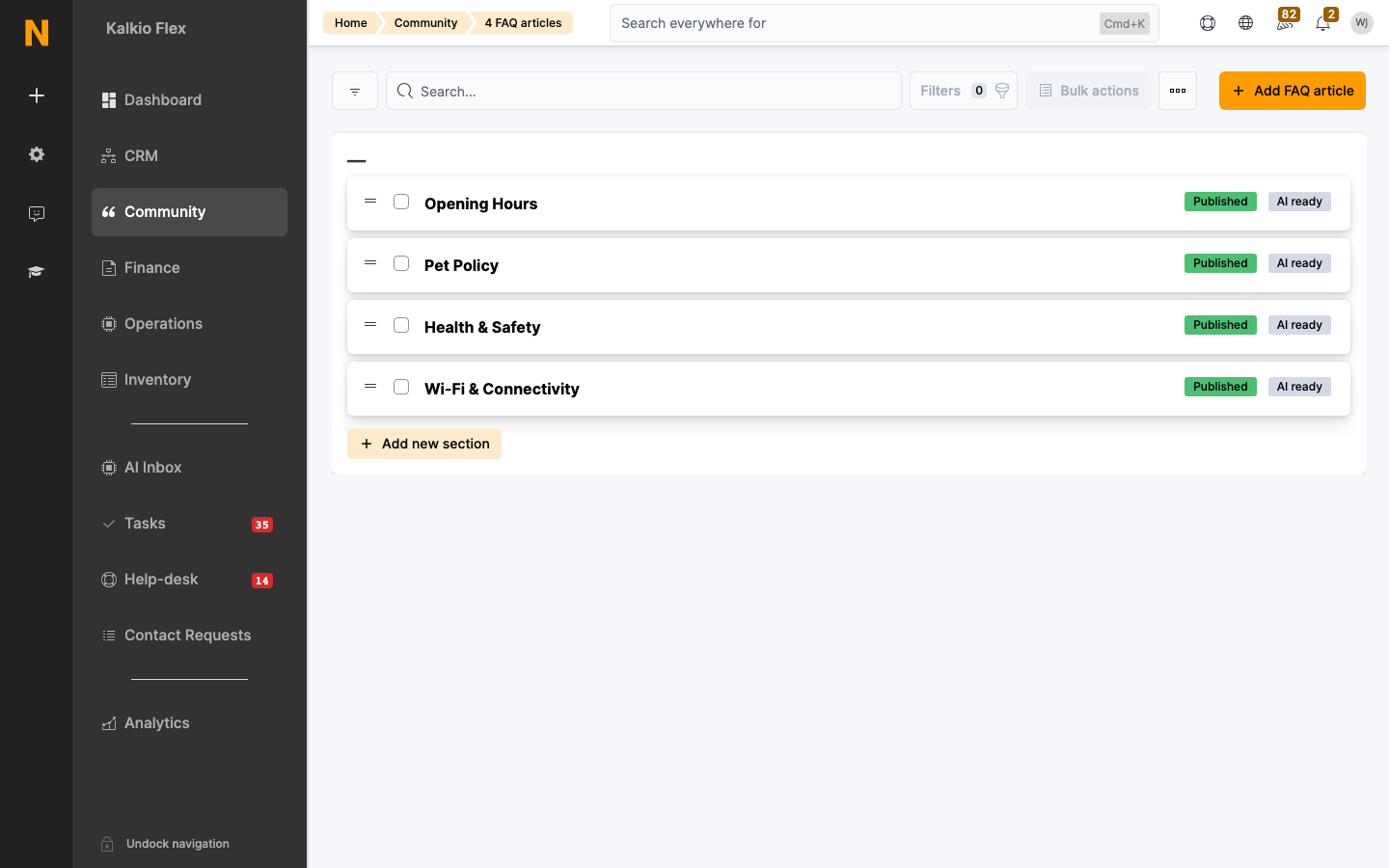
Task: Click drag handle of Pet Policy row
Action: 370,263
